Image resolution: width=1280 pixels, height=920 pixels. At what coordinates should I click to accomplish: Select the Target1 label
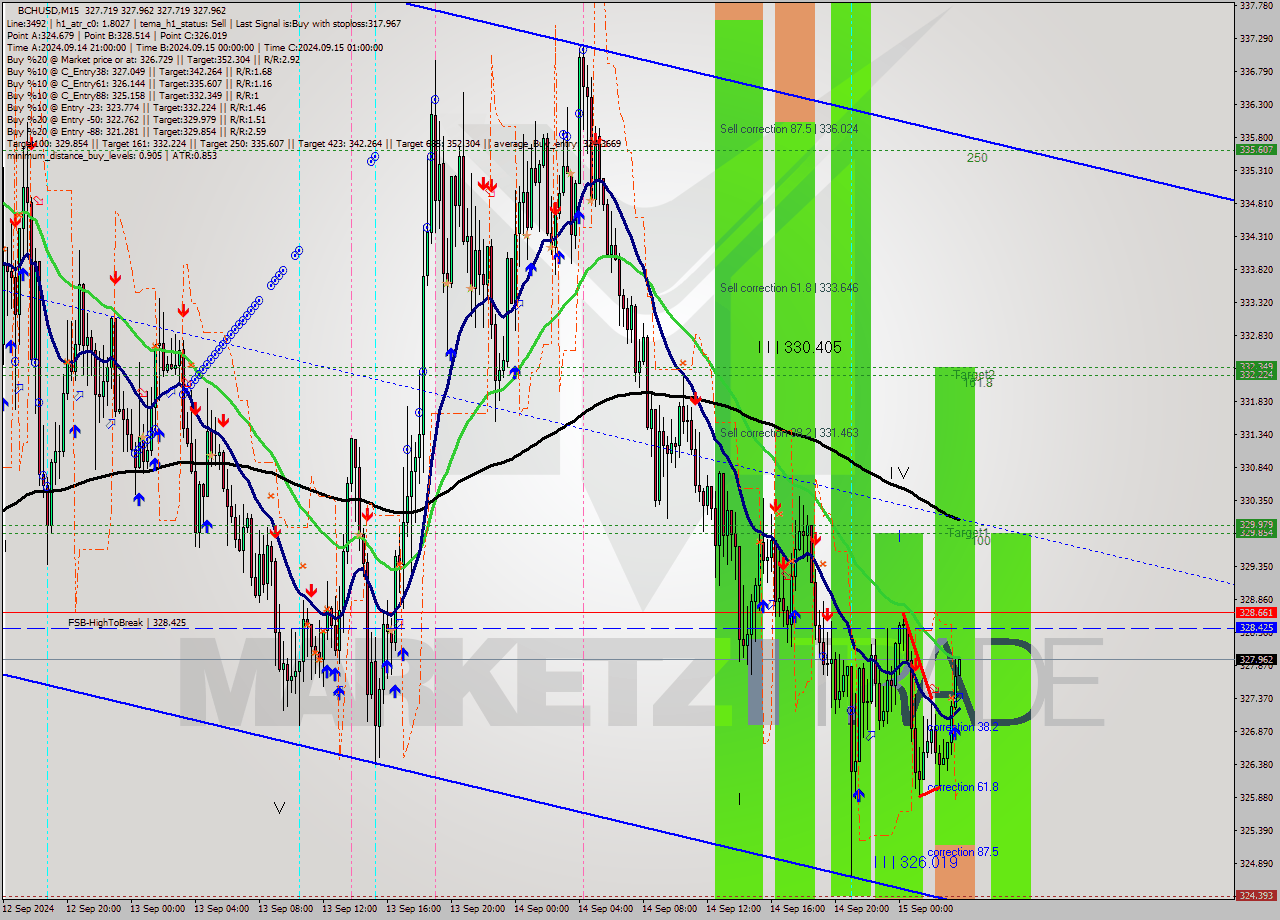pos(966,532)
